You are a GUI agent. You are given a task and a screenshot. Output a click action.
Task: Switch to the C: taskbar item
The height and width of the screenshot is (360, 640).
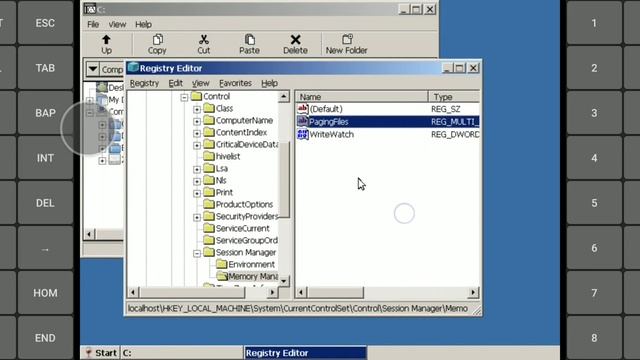pyautogui.click(x=182, y=353)
